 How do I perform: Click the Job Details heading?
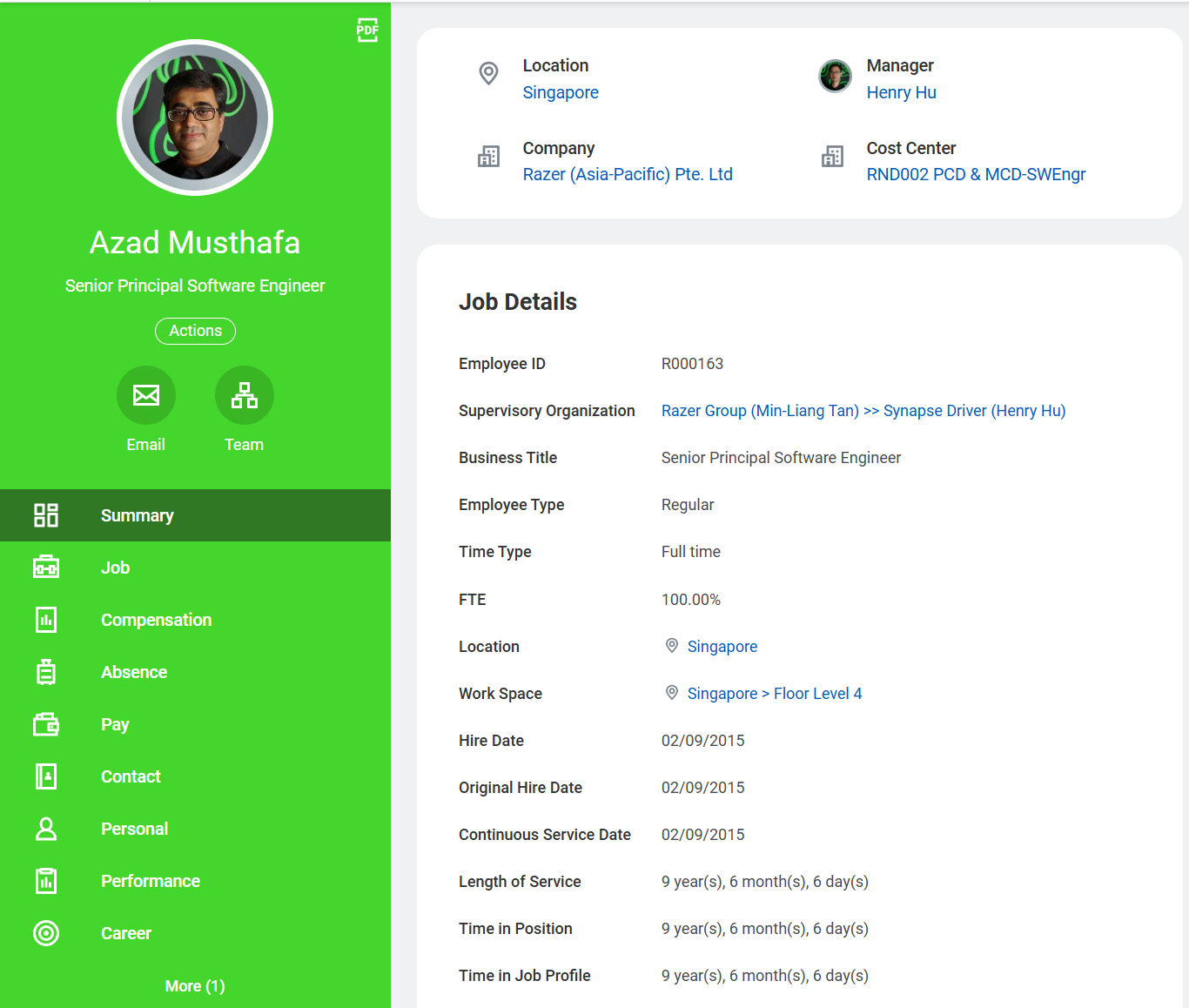click(518, 302)
